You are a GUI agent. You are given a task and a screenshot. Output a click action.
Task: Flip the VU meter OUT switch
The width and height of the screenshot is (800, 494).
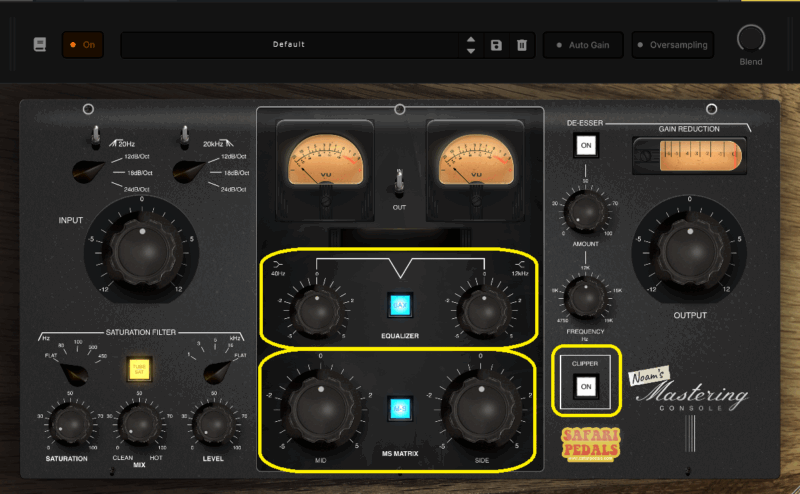(x=399, y=182)
